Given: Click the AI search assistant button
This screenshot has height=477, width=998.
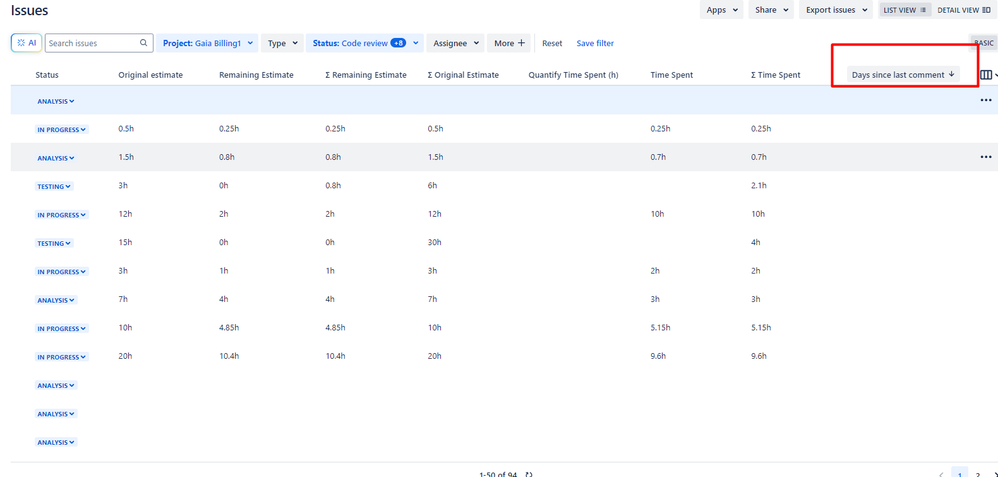Looking at the screenshot, I should 27,43.
